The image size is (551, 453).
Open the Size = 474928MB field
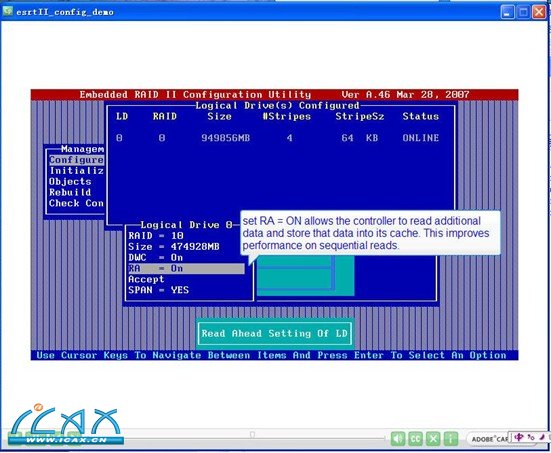tap(174, 247)
